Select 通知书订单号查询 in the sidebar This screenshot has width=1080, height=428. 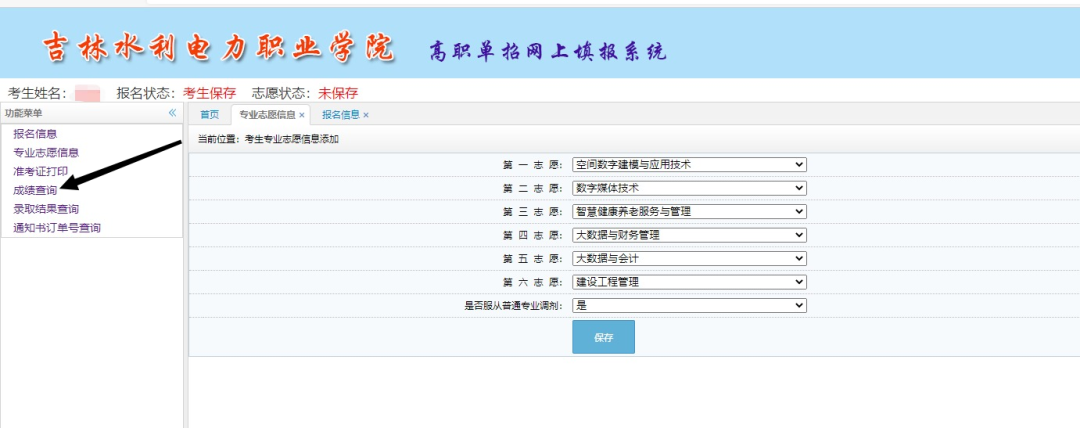57,228
